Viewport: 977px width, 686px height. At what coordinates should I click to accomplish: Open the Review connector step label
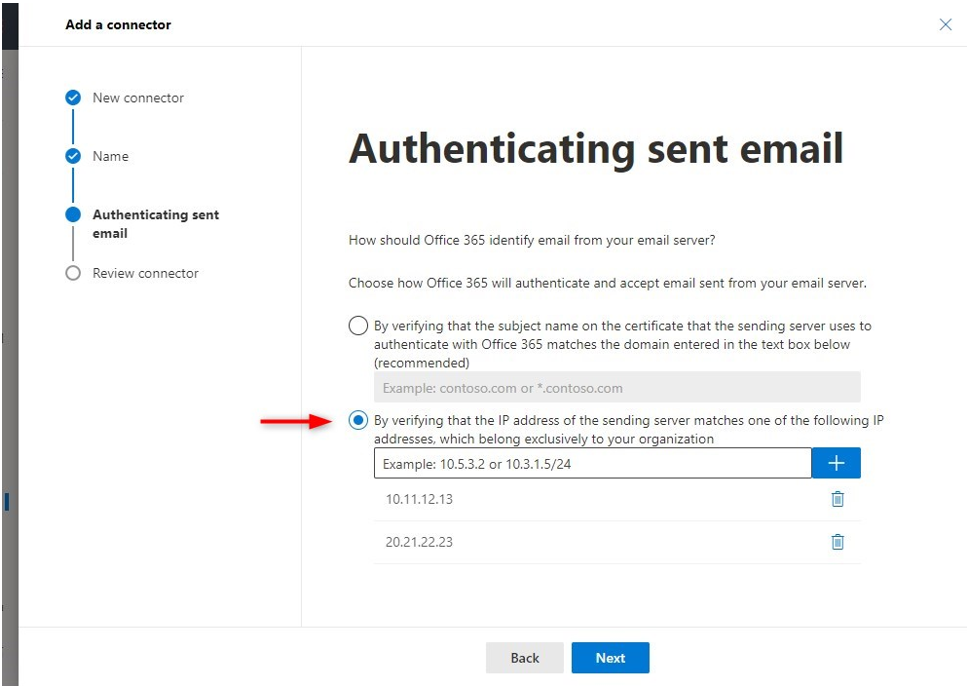pos(145,274)
